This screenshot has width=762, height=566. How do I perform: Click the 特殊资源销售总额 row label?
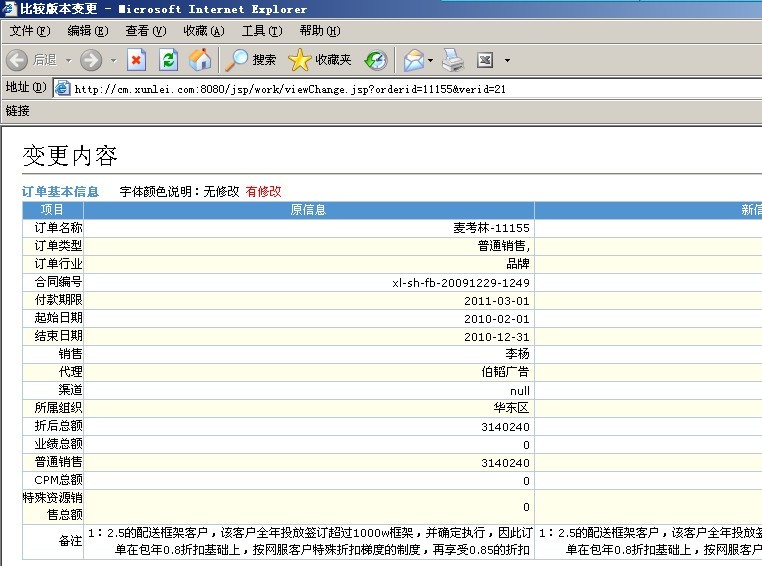click(53, 506)
